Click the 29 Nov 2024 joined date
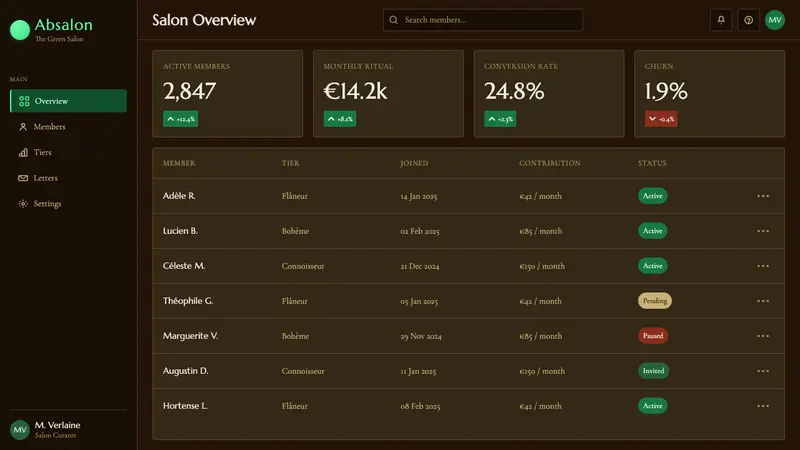 [x=421, y=336]
